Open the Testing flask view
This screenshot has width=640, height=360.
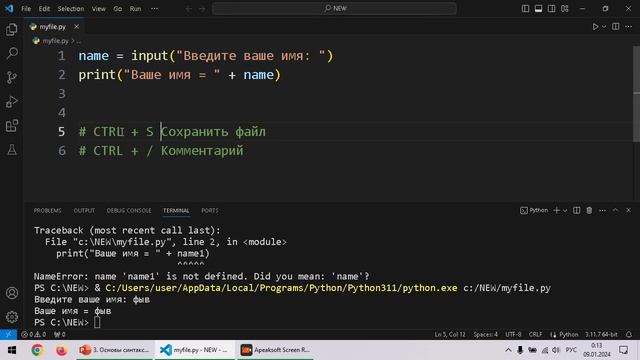pos(12,149)
